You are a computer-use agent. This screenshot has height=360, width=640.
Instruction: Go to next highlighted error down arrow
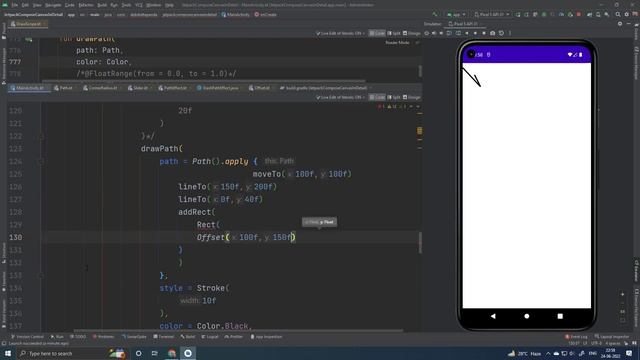417,107
